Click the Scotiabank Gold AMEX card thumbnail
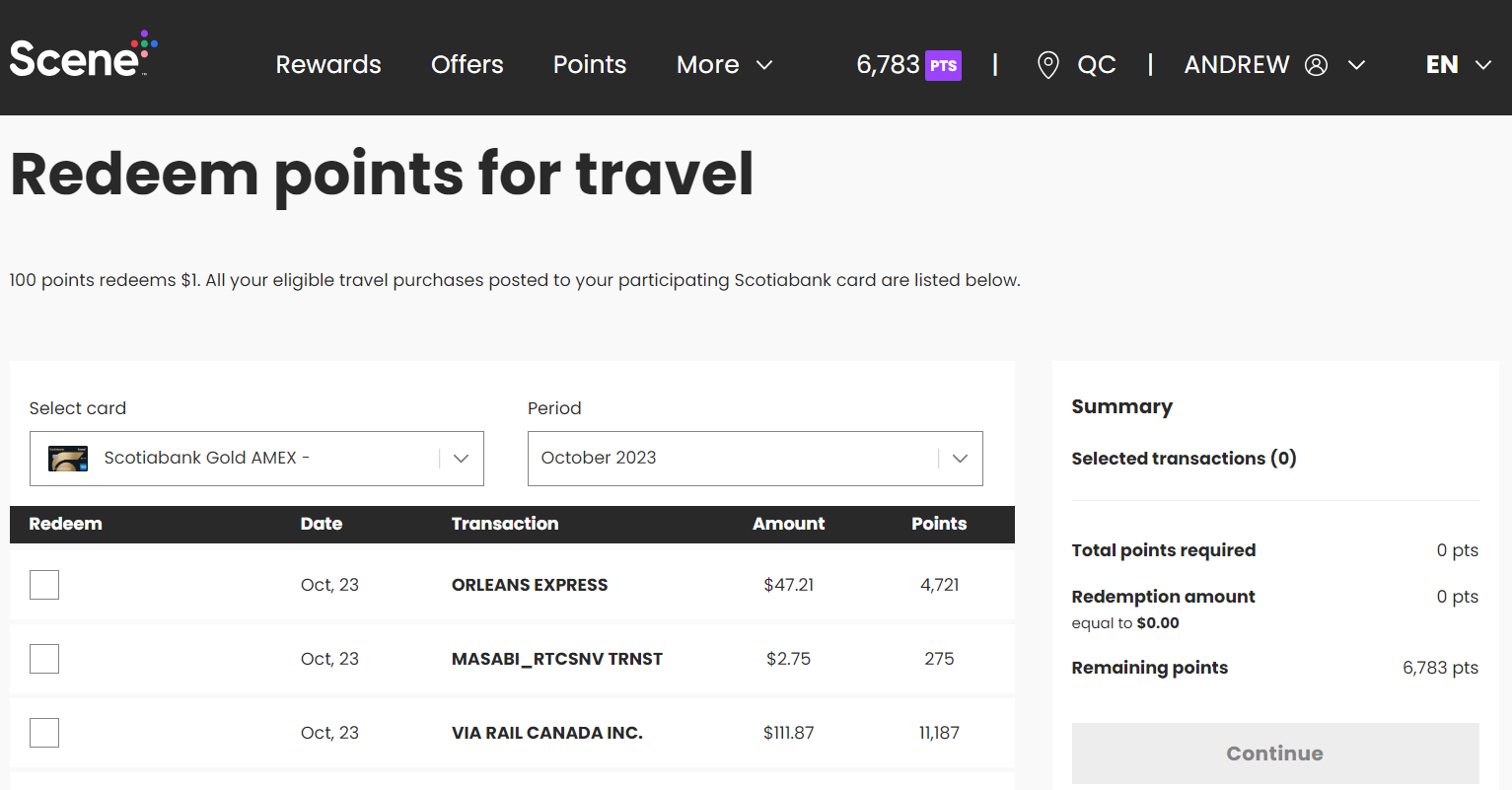1512x790 pixels. click(67, 458)
